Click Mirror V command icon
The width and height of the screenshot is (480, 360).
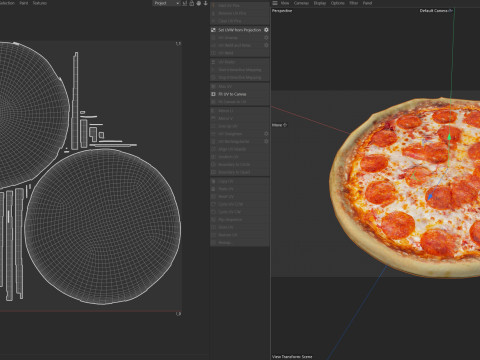(213, 118)
